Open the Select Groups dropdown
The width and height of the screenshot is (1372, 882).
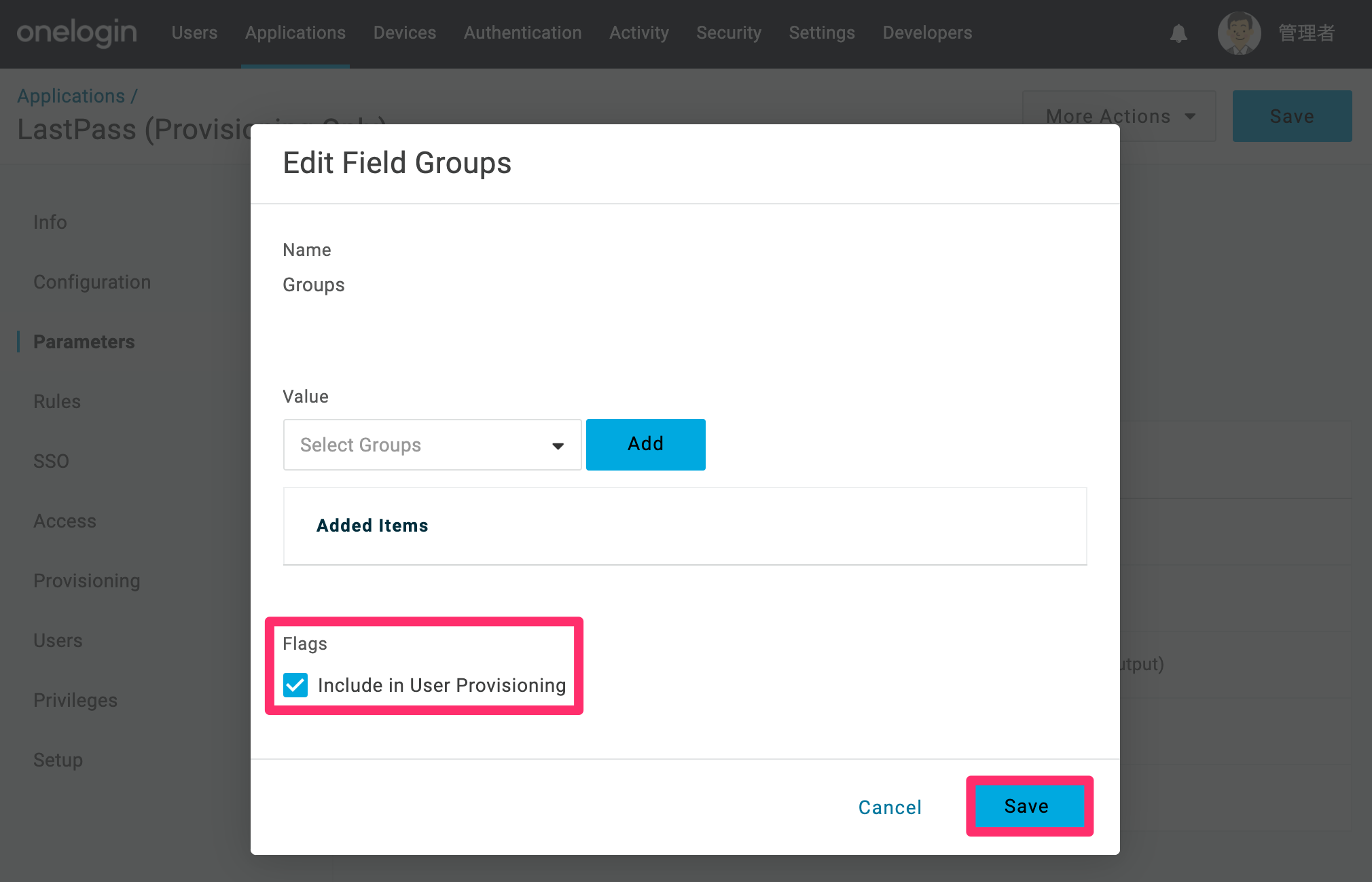(x=432, y=445)
